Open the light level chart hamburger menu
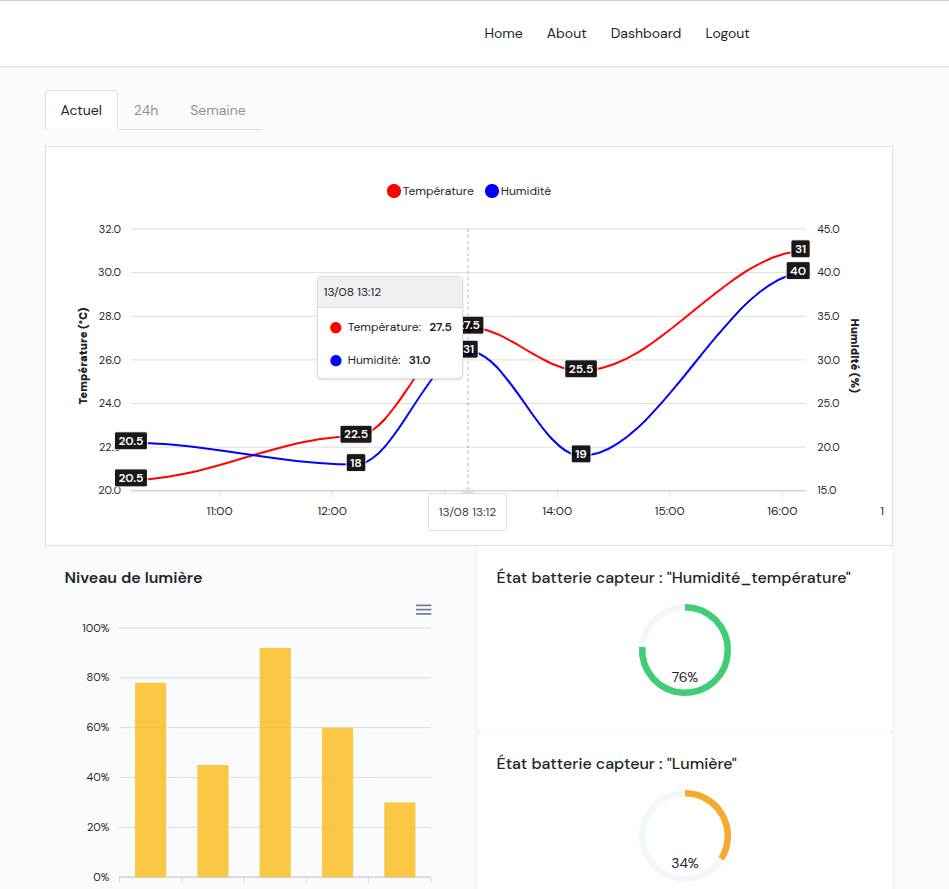 [x=423, y=609]
